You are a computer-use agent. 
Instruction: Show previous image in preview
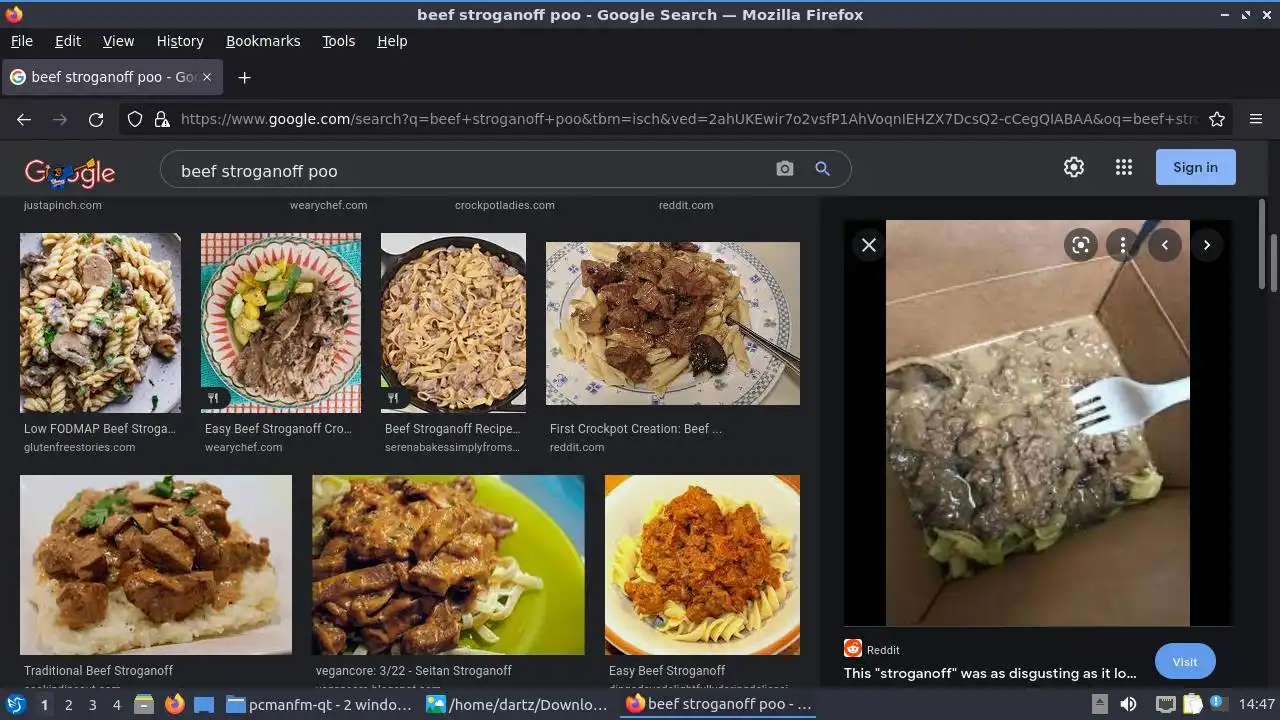click(1165, 245)
